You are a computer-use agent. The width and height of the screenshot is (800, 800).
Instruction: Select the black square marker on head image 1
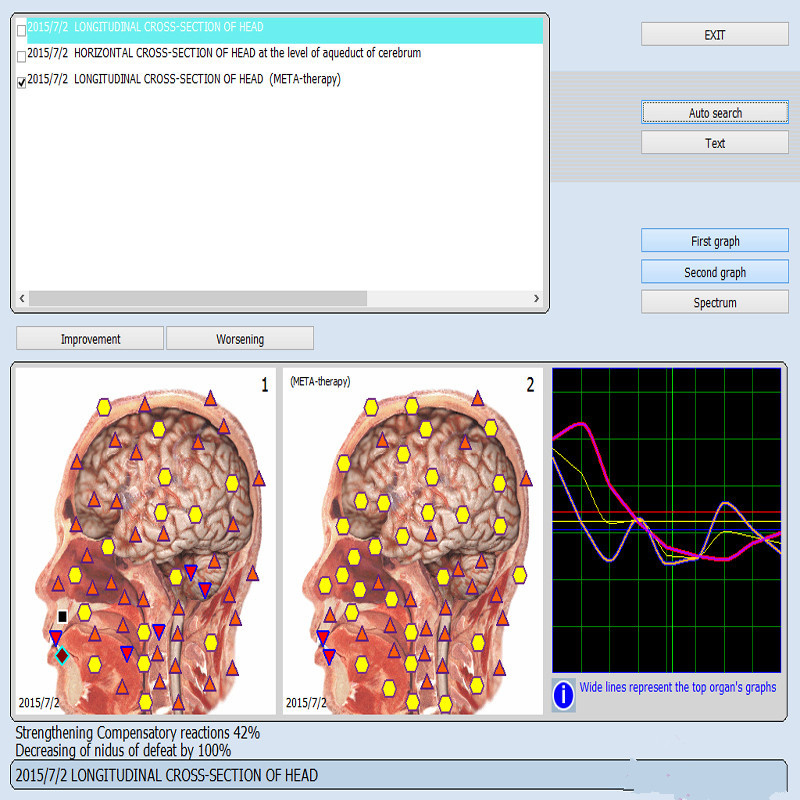click(62, 616)
